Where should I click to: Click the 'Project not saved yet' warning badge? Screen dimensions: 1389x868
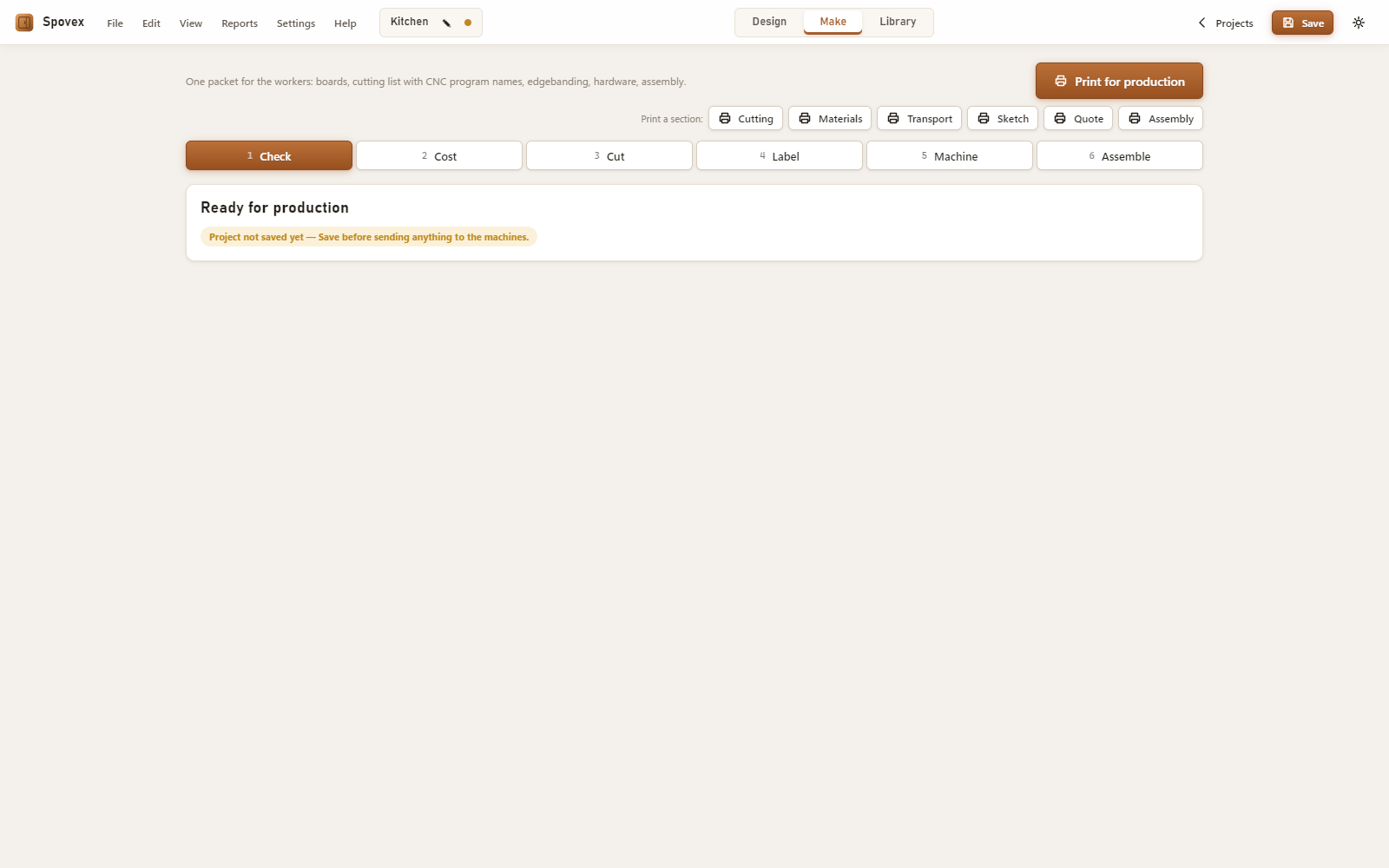tap(369, 237)
